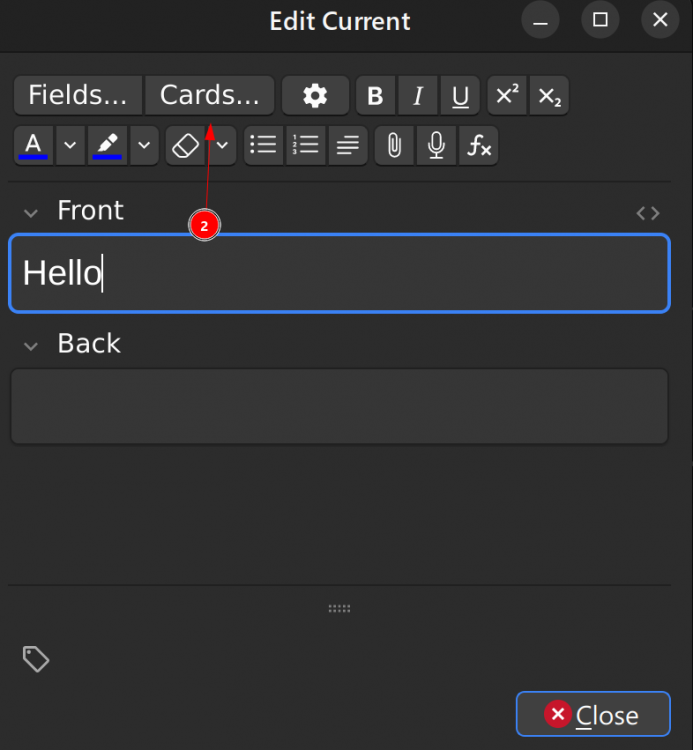This screenshot has height=750, width=693.
Task: Open the editor options gear
Action: pos(315,95)
